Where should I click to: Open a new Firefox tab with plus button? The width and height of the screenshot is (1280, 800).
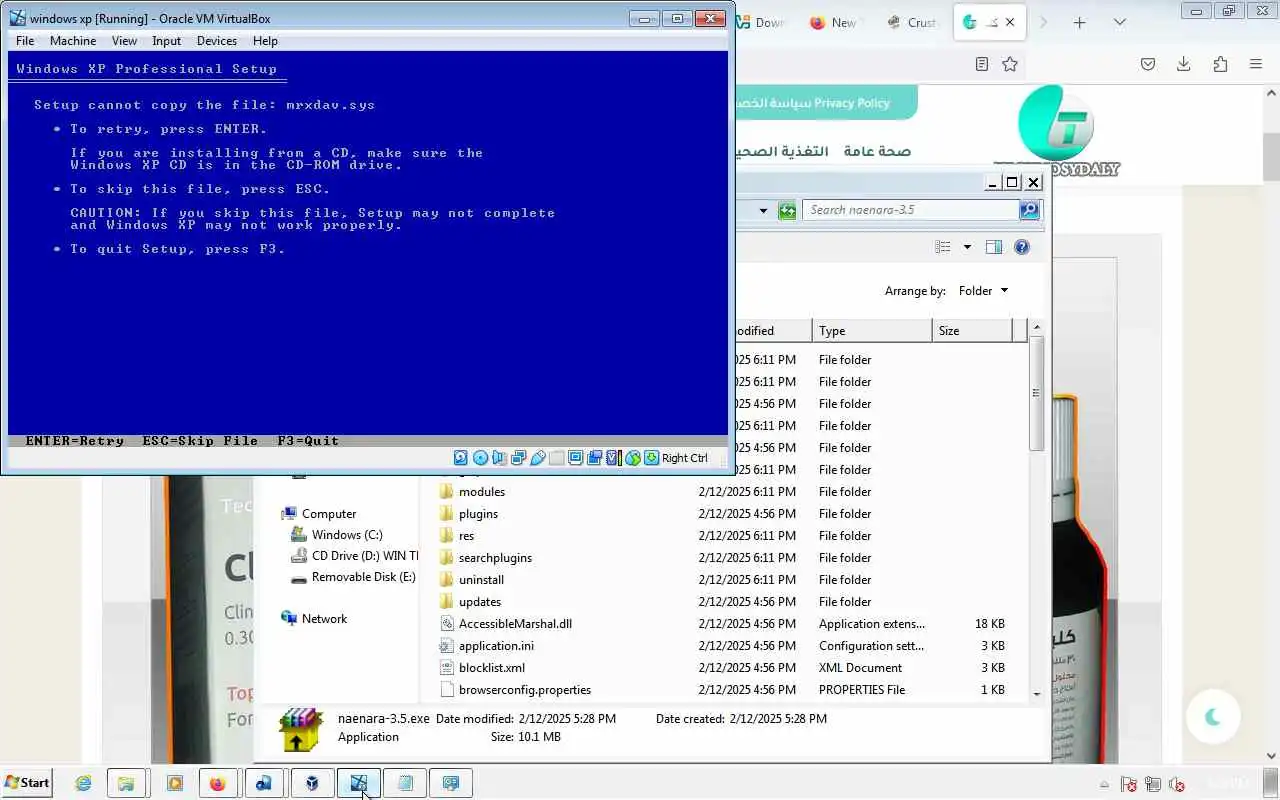point(1079,22)
